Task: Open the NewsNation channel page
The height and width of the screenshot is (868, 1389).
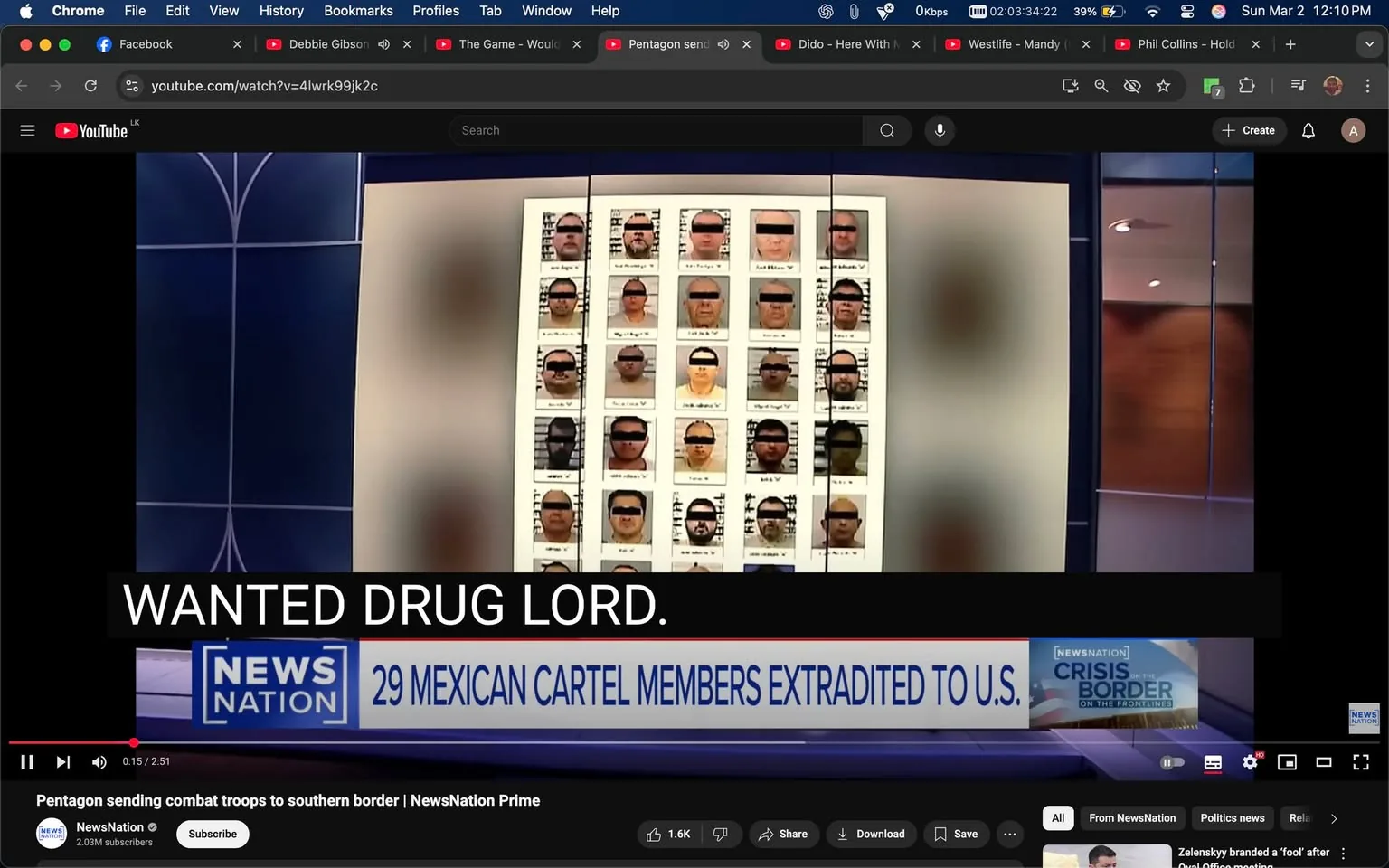Action: [109, 826]
